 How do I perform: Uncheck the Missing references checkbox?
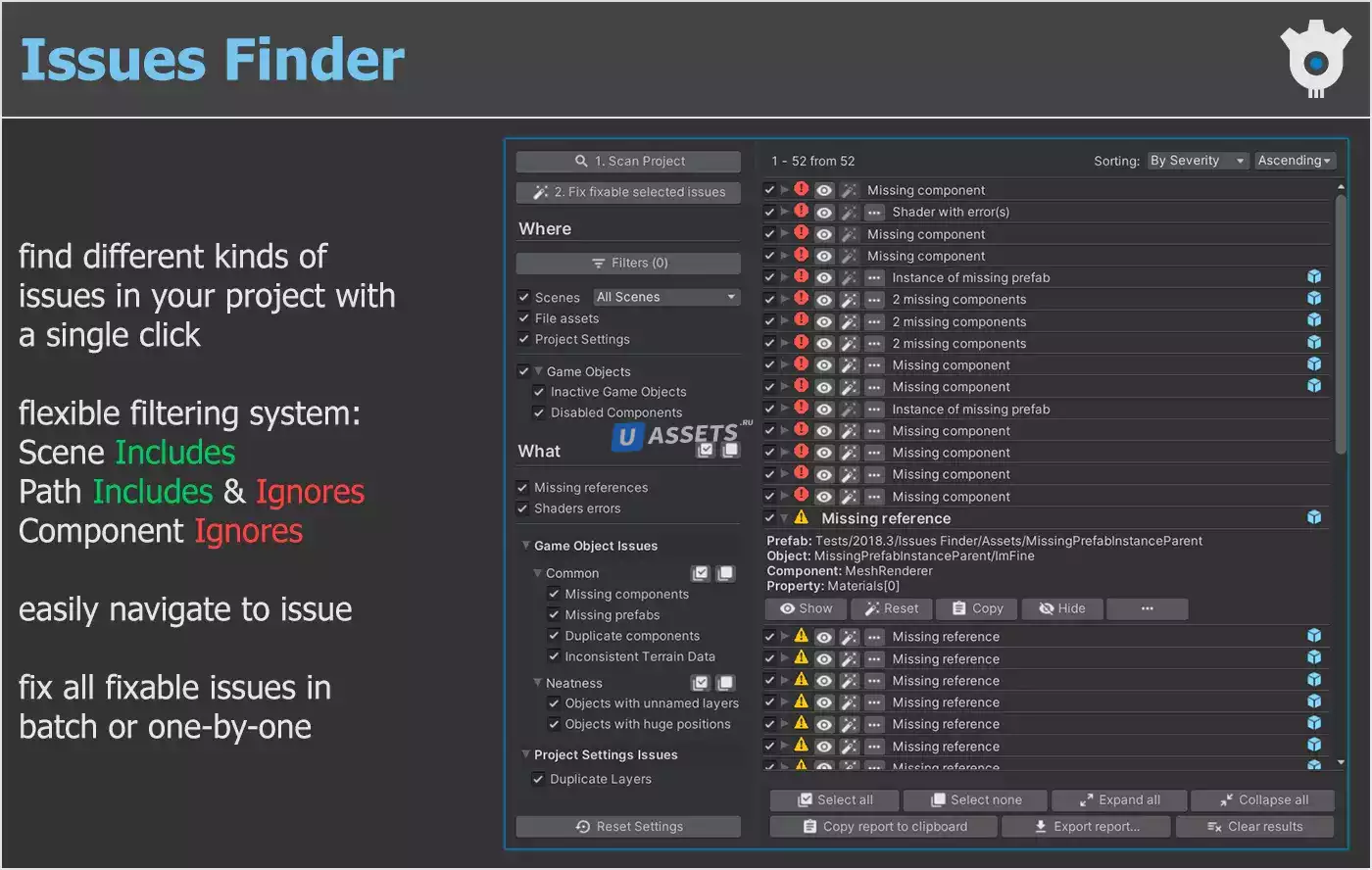[523, 487]
